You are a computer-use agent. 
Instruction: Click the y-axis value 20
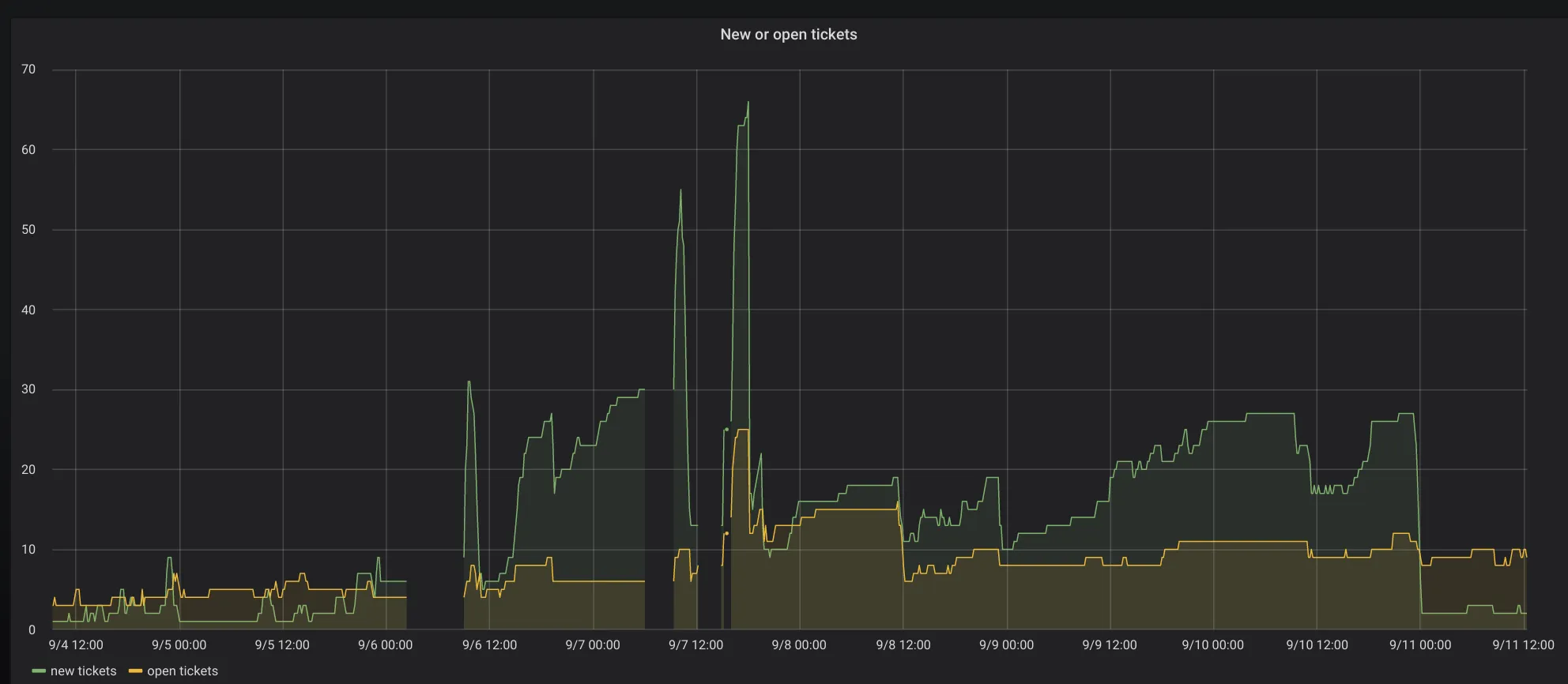(28, 470)
